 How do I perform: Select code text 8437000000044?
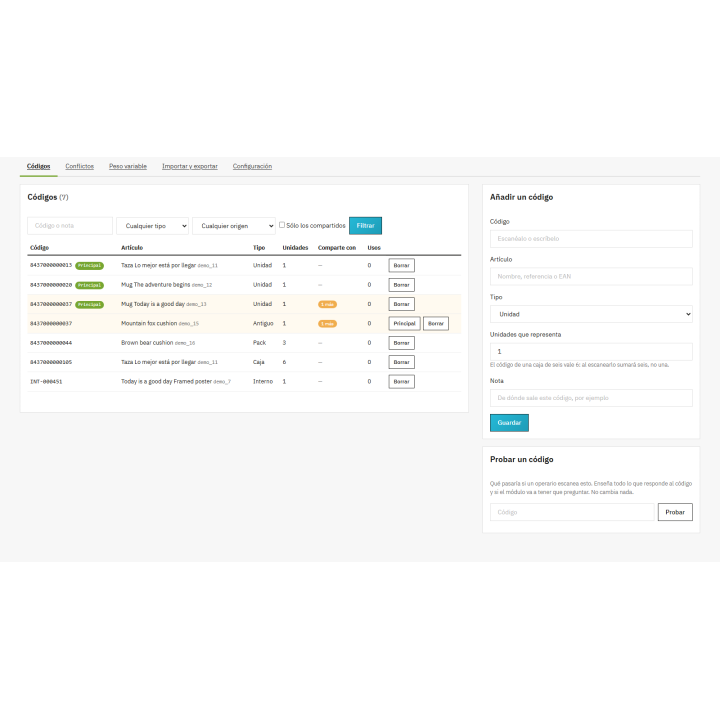[x=51, y=343]
